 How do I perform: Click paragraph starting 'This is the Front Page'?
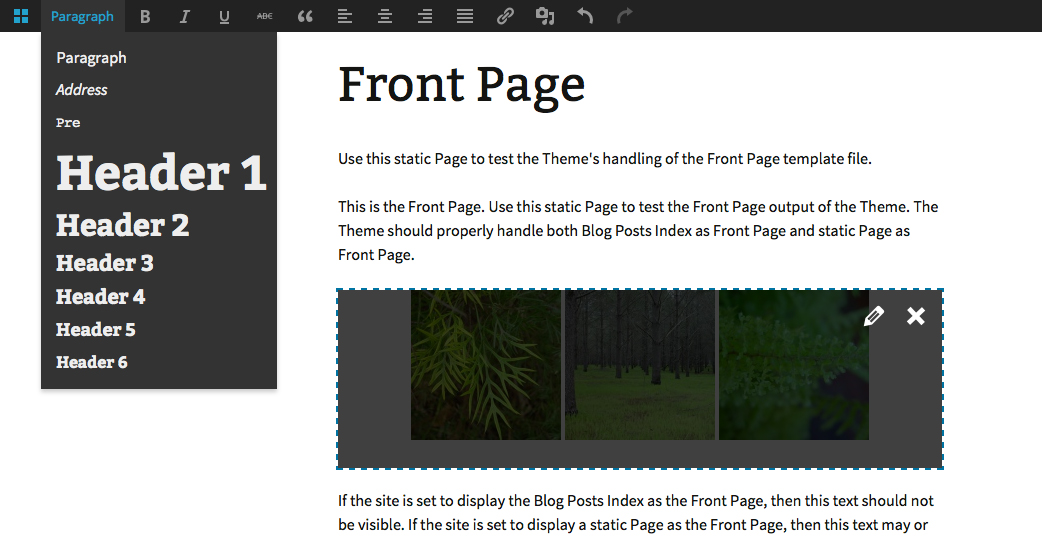[x=638, y=230]
